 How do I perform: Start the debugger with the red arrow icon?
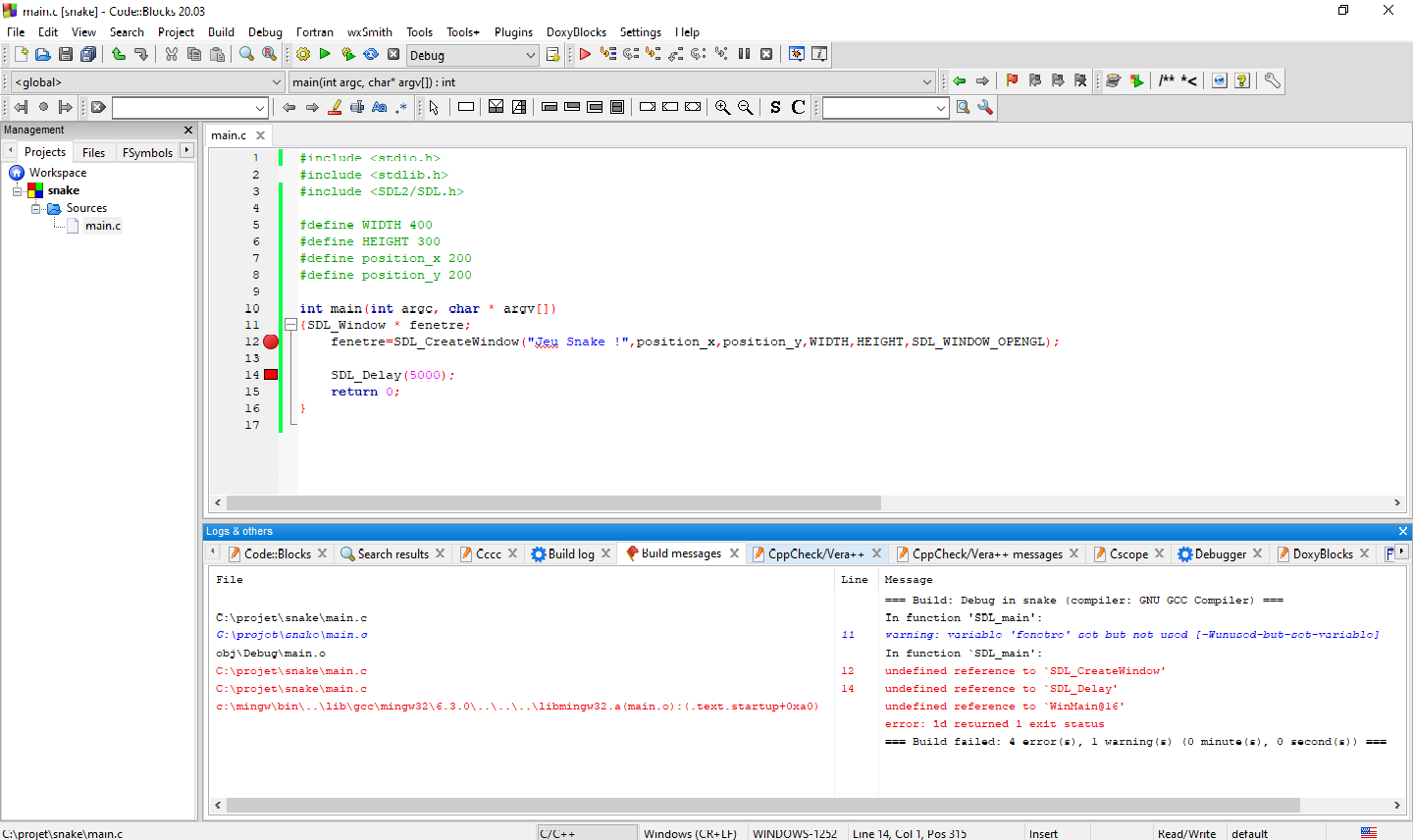(585, 54)
